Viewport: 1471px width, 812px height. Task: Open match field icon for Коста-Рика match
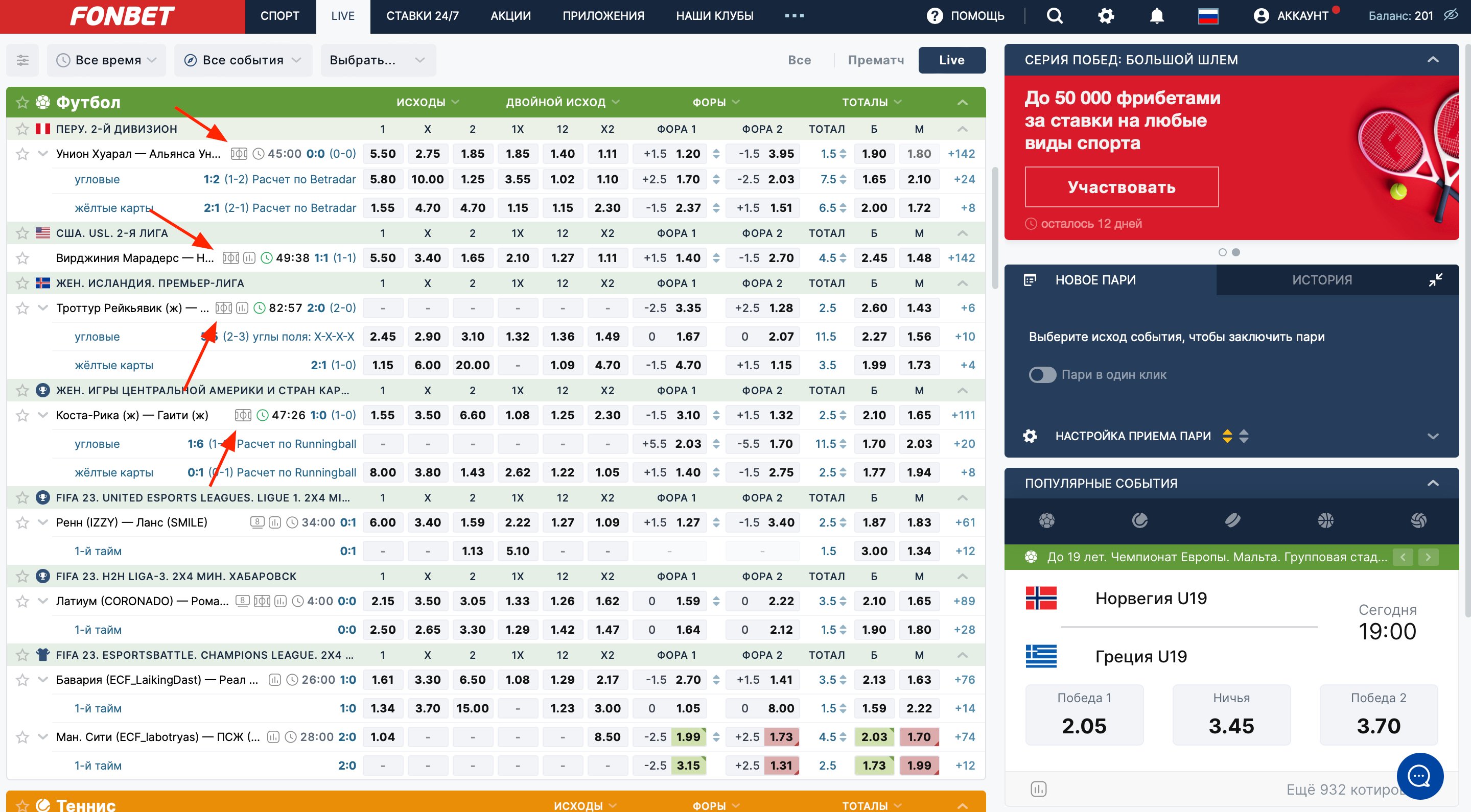click(x=243, y=415)
